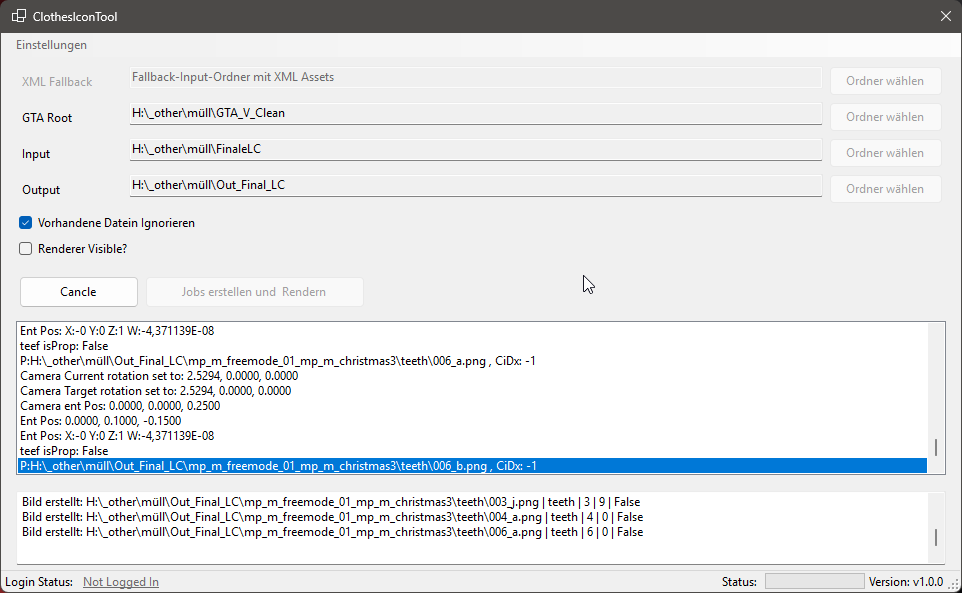This screenshot has height=593, width=962.
Task: Click the Status progress bar
Action: [x=815, y=581]
